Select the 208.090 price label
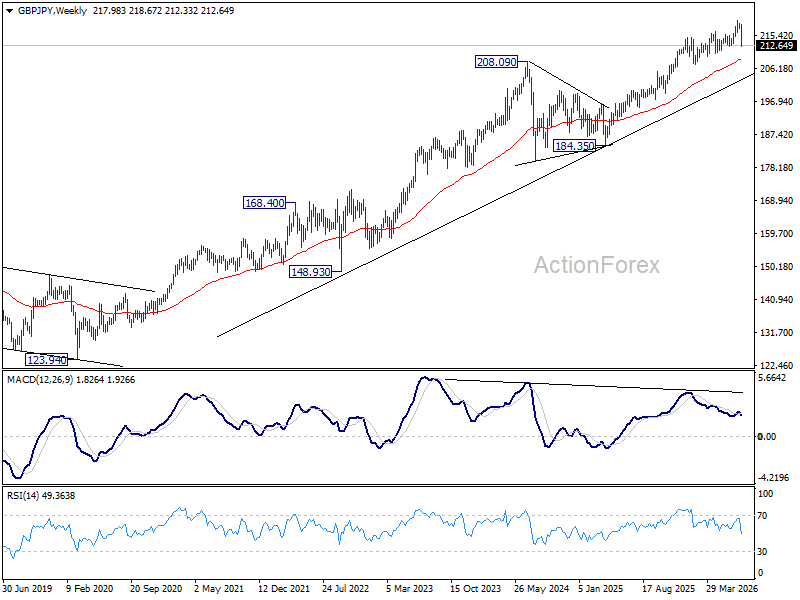800x600 pixels. [496, 62]
